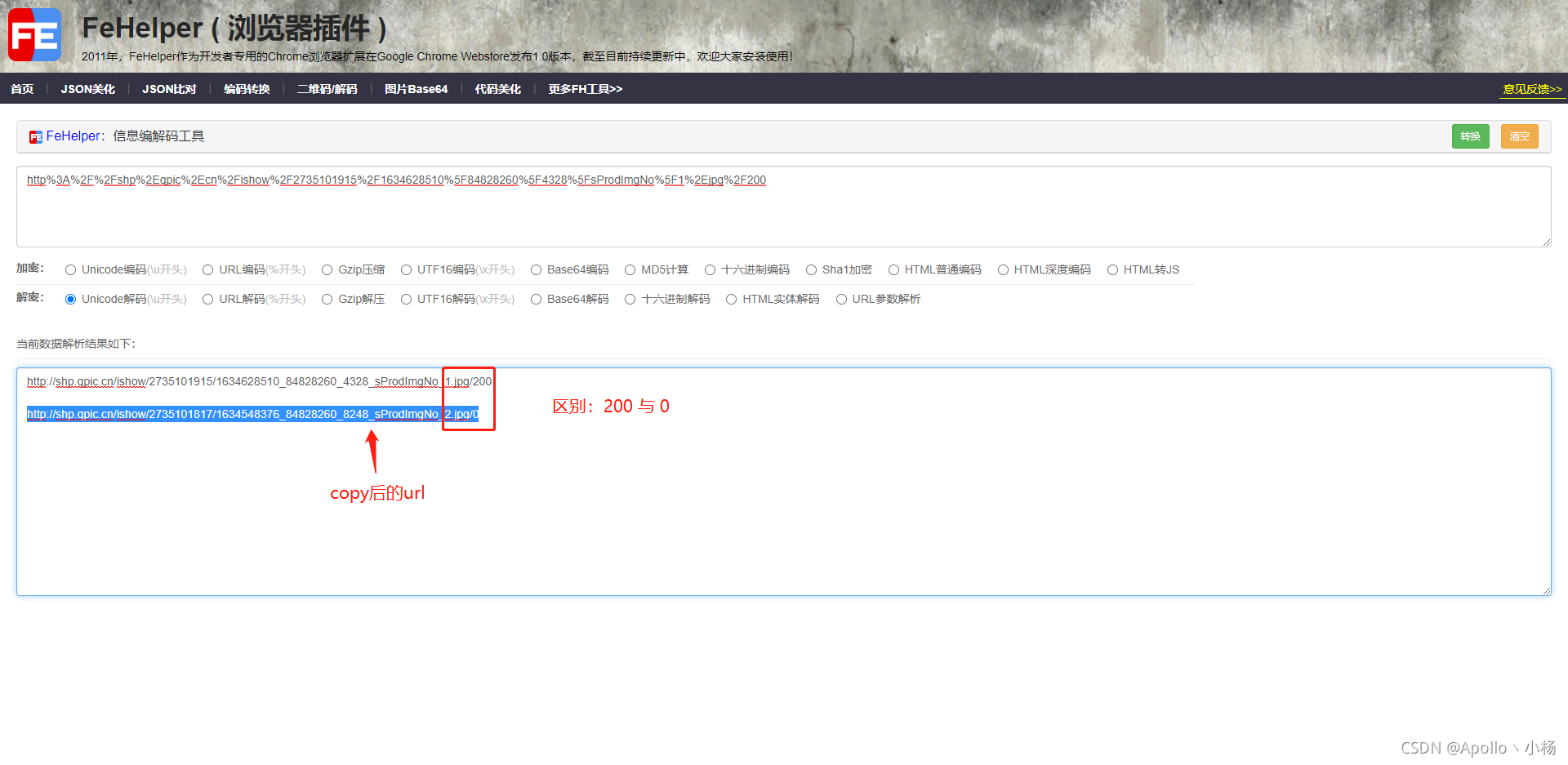Select Gzip压缩 radio option
The image size is (1568, 765).
pyautogui.click(x=327, y=270)
